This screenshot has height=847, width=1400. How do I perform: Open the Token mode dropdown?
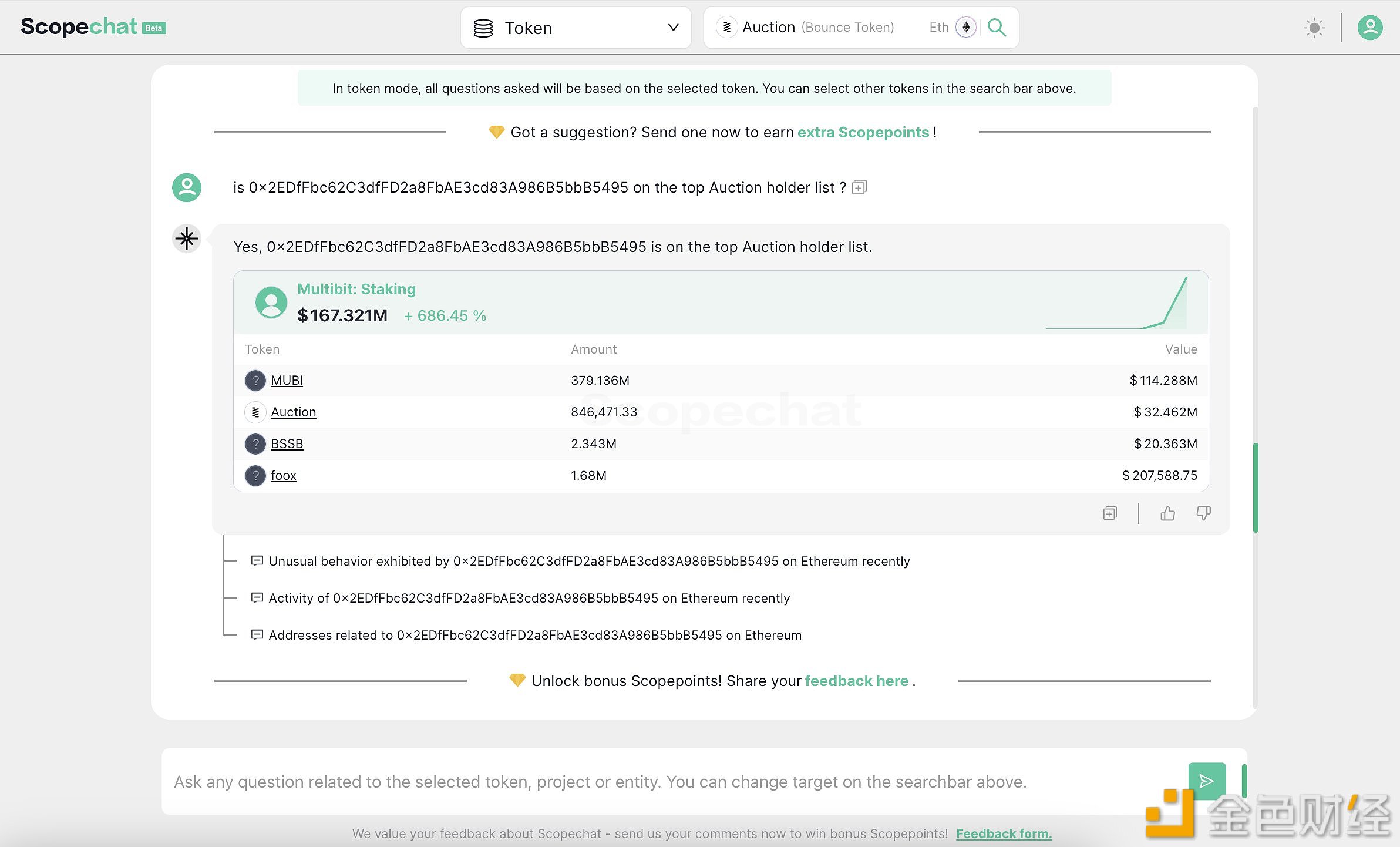[576, 28]
